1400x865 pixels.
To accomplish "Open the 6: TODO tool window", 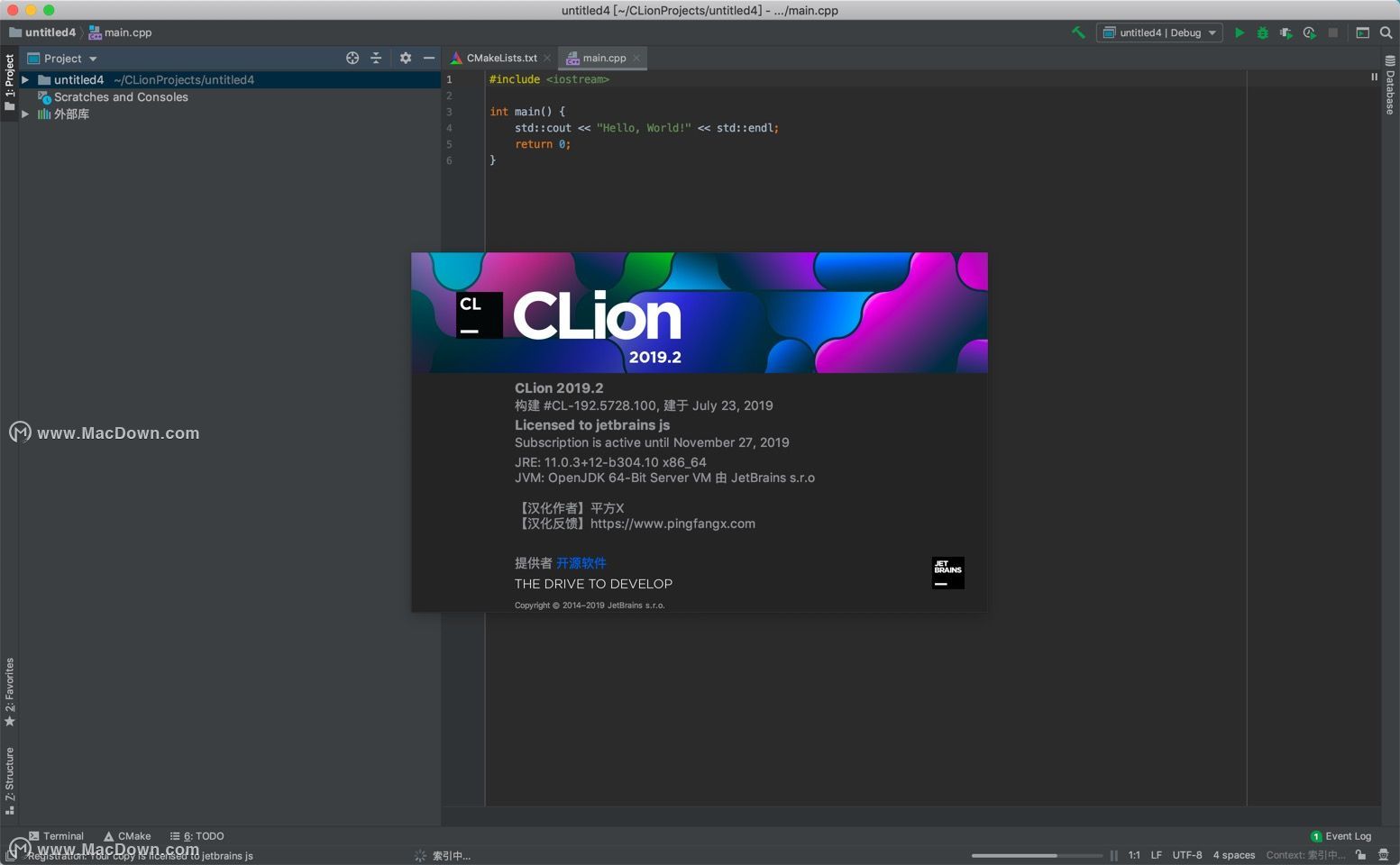I will 197,836.
